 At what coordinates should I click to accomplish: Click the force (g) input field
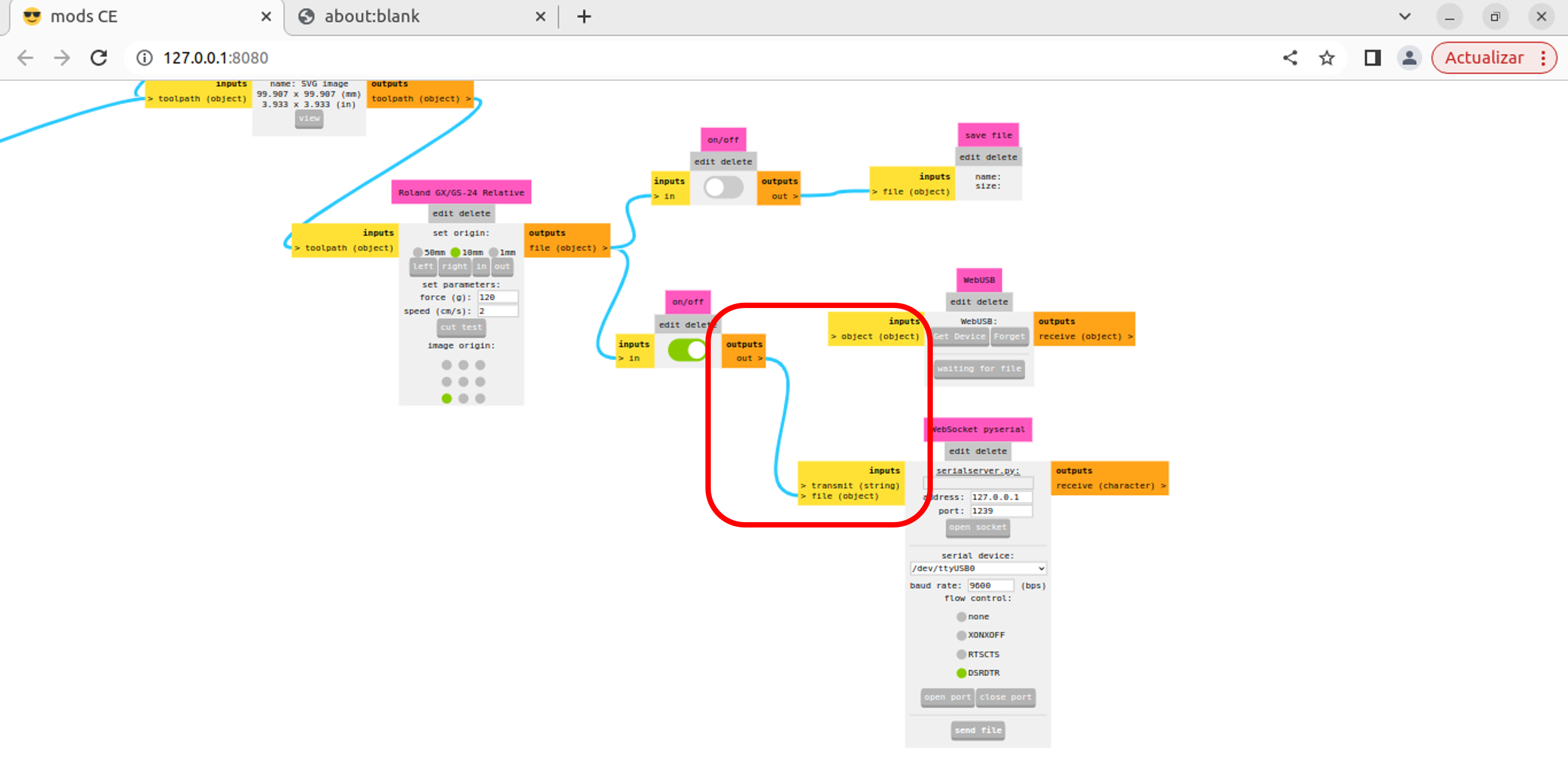(x=497, y=297)
